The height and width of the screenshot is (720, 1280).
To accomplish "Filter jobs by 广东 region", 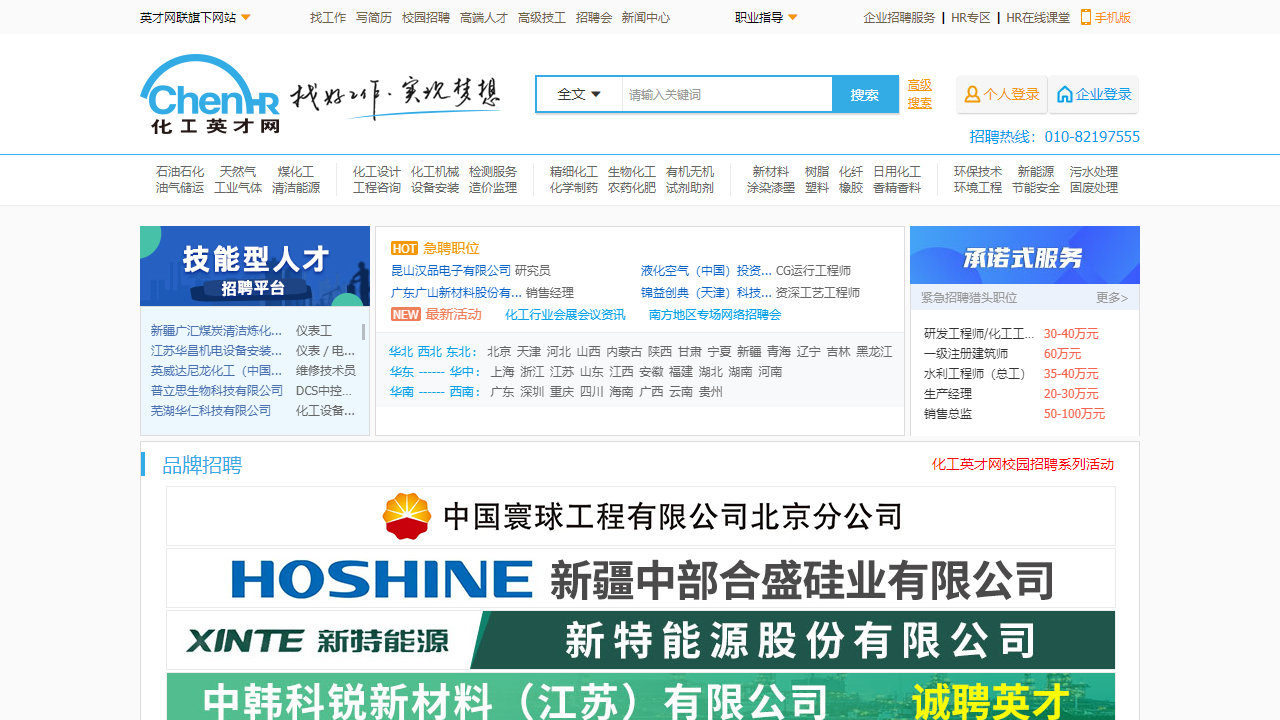I will 502,392.
